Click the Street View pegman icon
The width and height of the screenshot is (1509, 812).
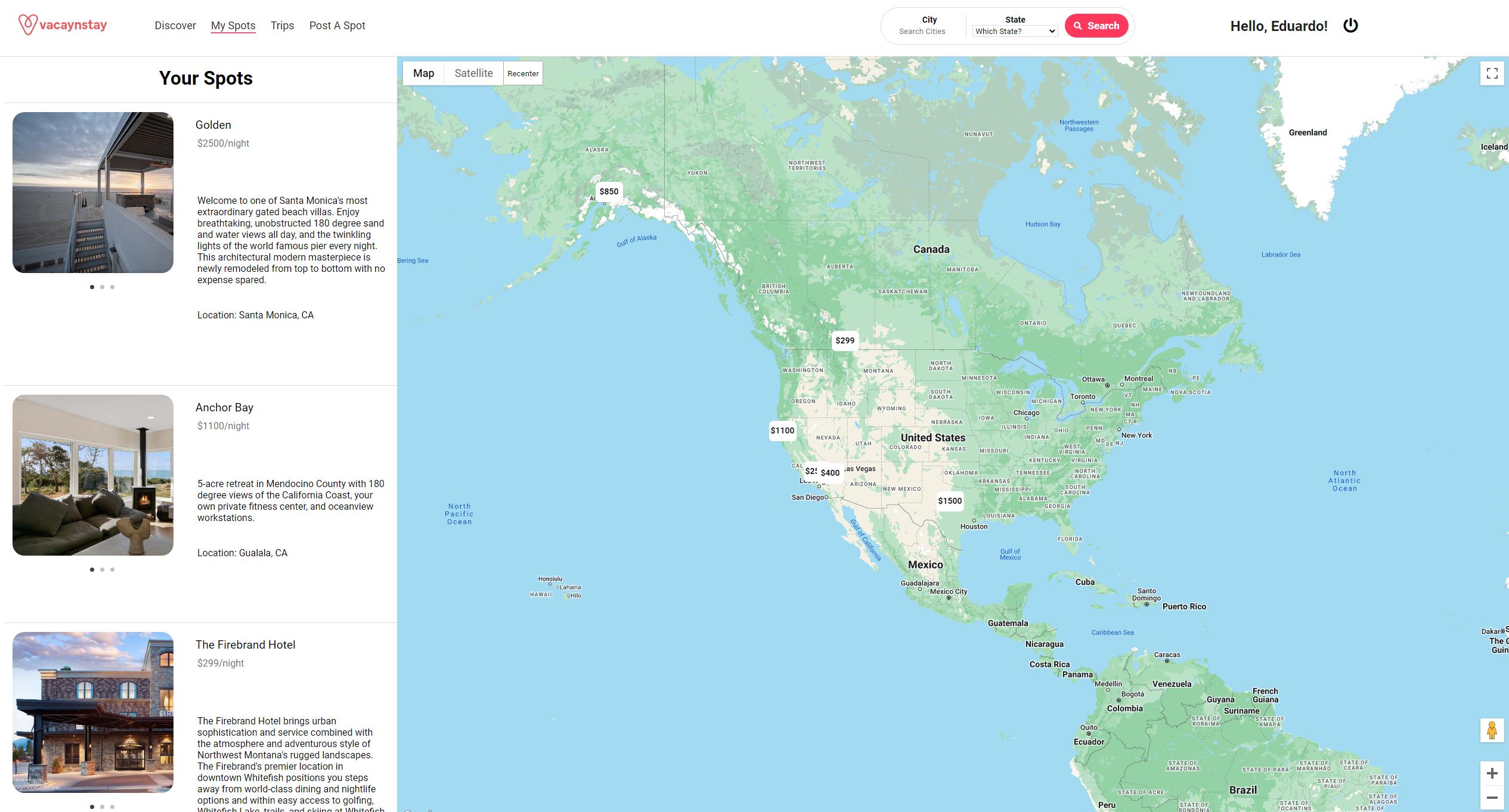pos(1492,730)
